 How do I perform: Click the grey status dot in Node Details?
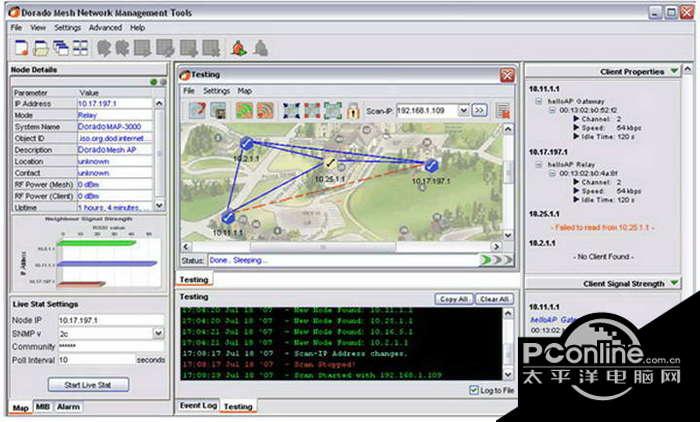(163, 82)
